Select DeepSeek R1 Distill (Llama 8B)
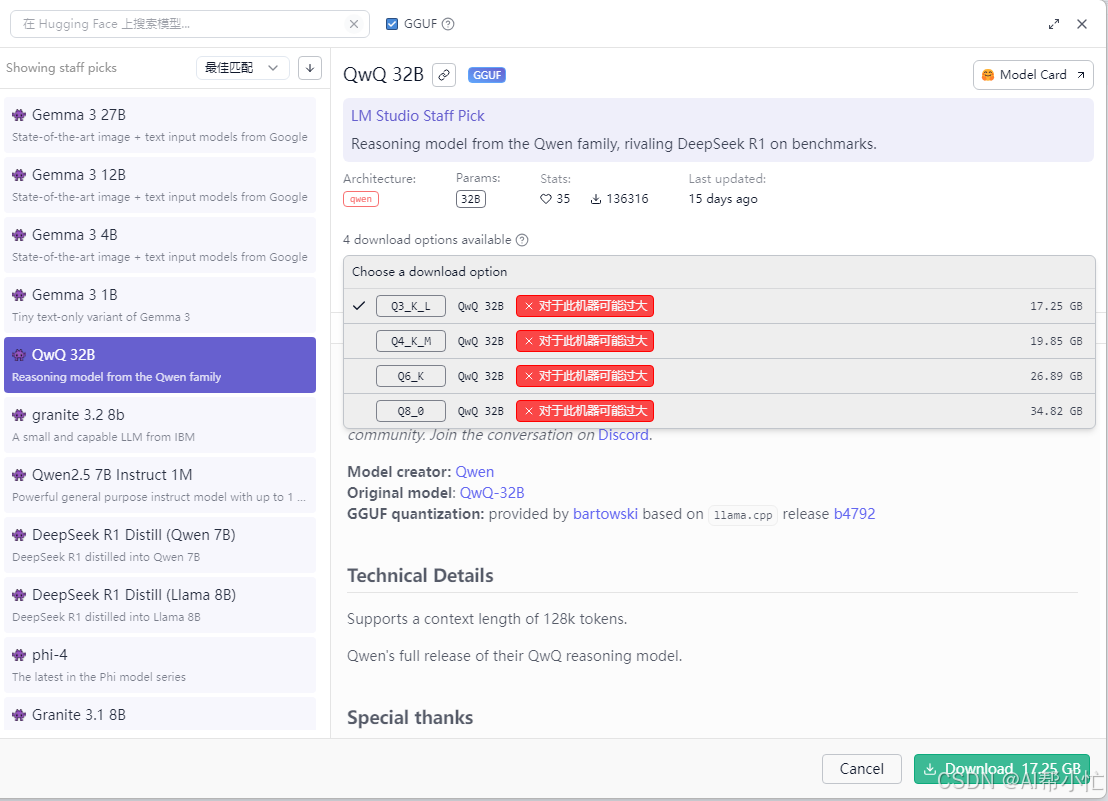This screenshot has width=1108, height=801. tap(160, 605)
